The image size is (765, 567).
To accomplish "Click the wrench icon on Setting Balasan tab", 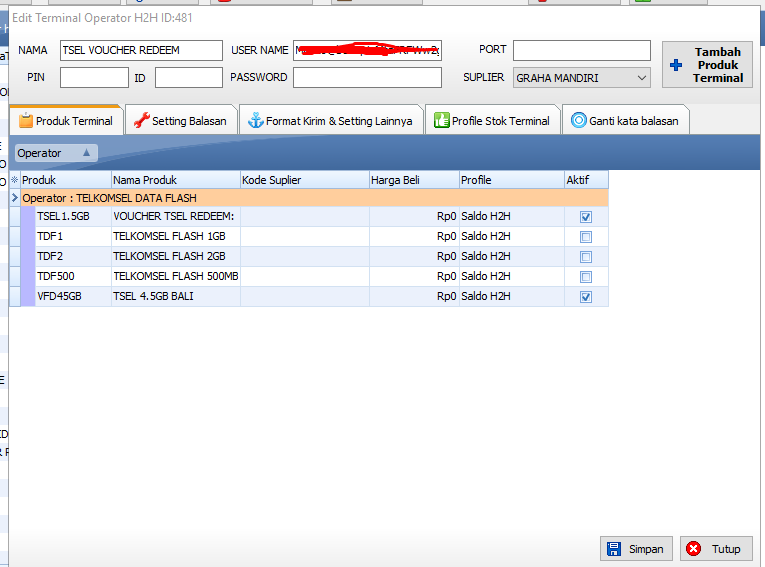I will [140, 121].
